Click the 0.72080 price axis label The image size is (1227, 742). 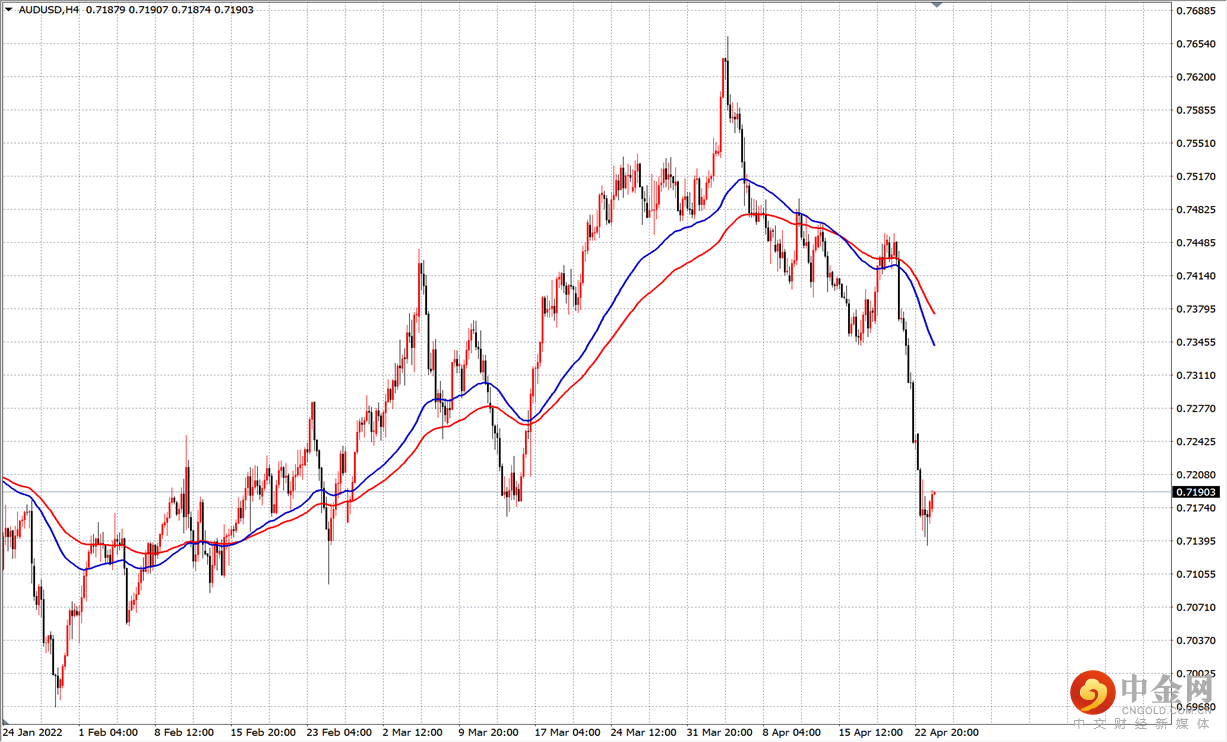click(x=1196, y=475)
